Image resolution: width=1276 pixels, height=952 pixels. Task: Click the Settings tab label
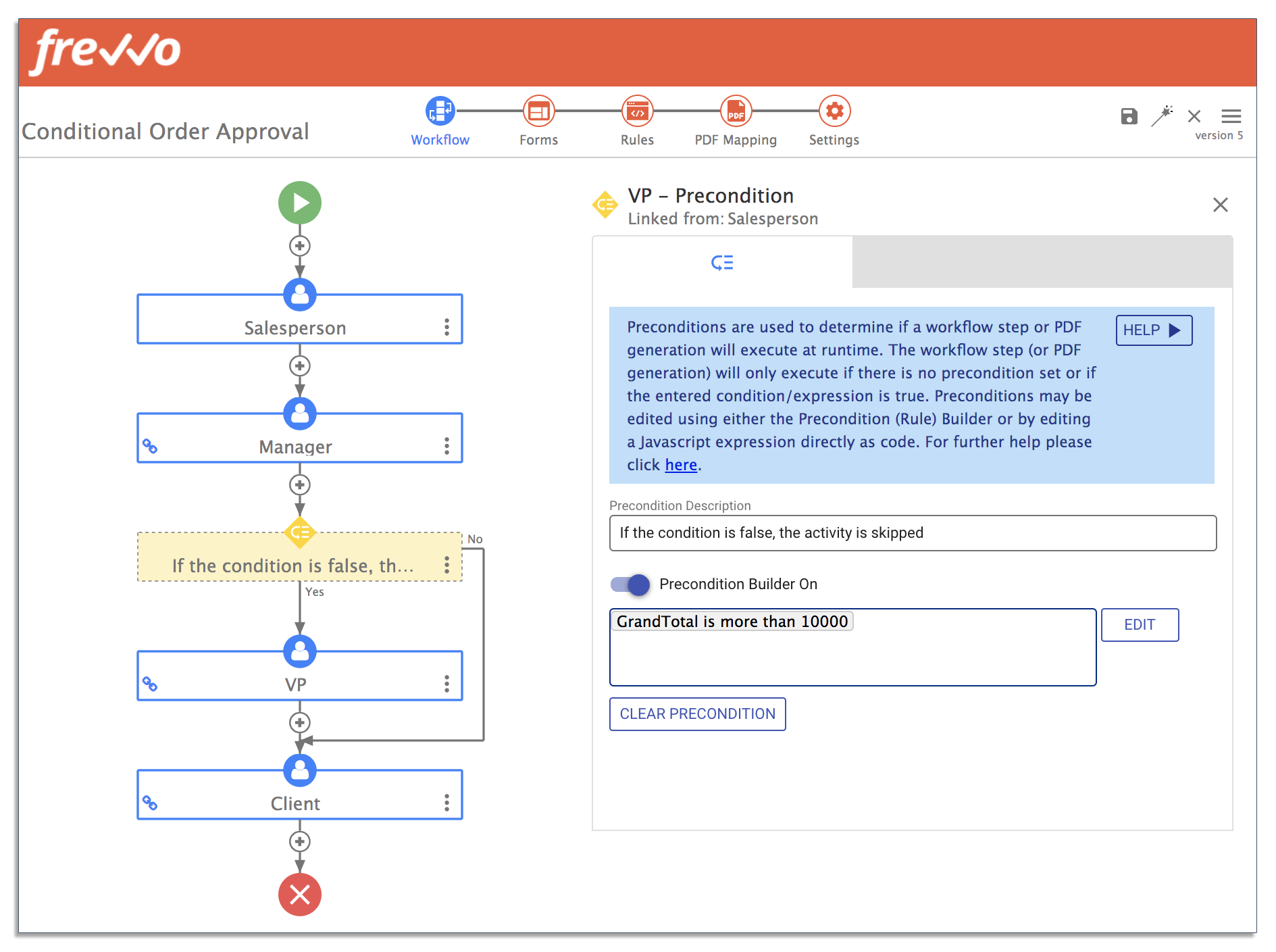pos(834,140)
